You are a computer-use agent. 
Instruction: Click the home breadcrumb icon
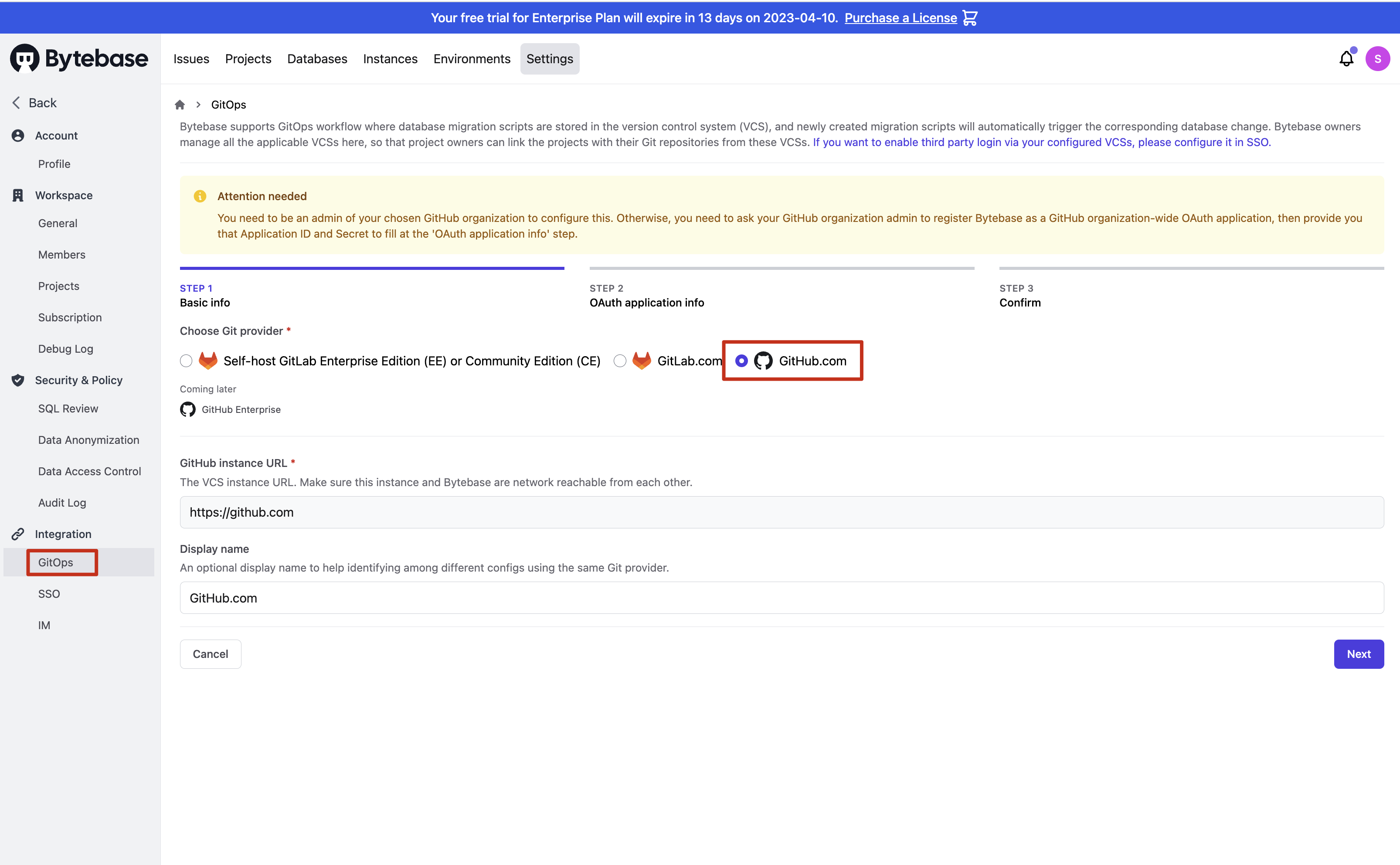180,105
